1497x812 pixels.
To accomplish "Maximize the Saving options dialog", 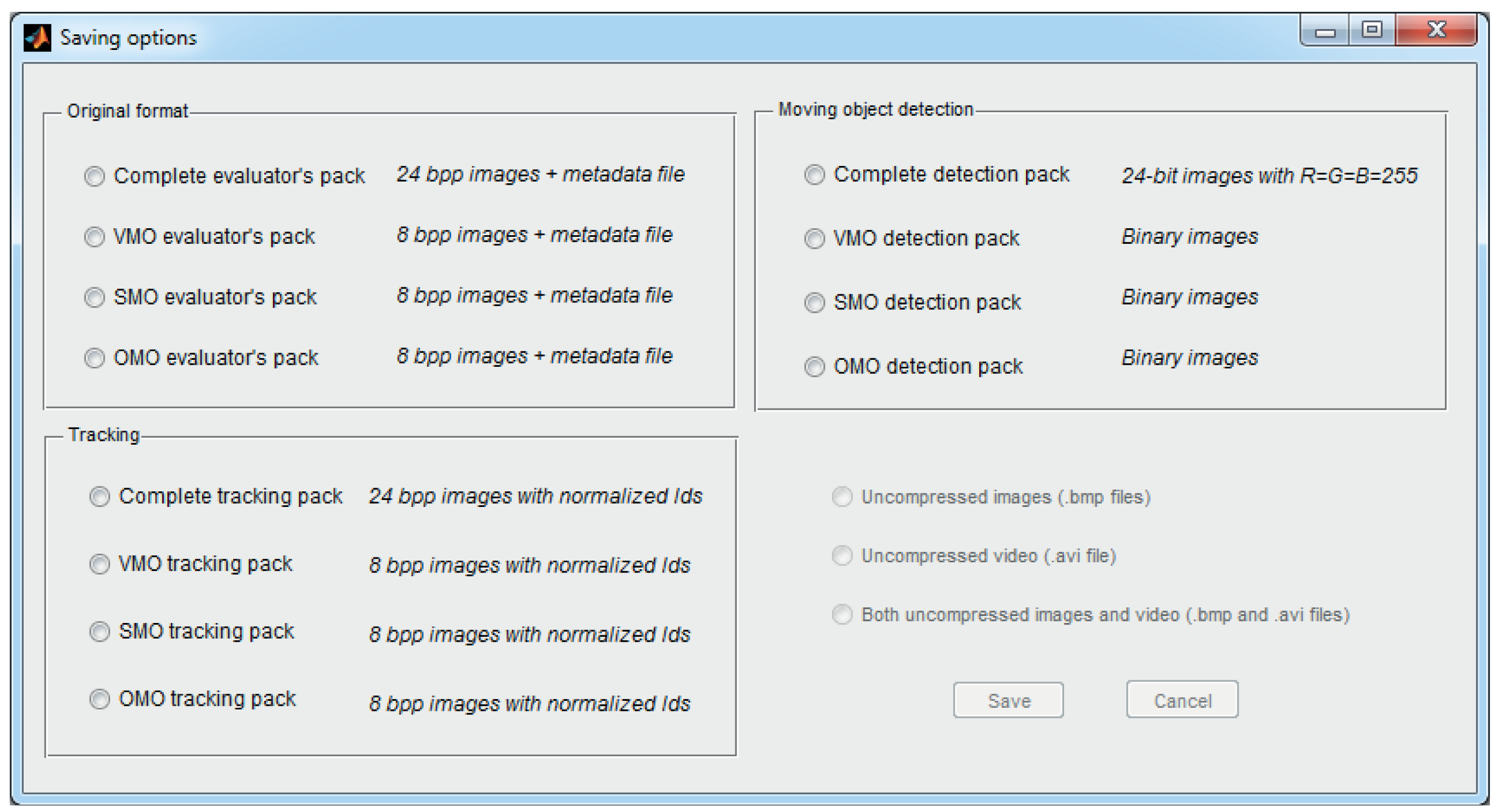I will (x=1372, y=30).
